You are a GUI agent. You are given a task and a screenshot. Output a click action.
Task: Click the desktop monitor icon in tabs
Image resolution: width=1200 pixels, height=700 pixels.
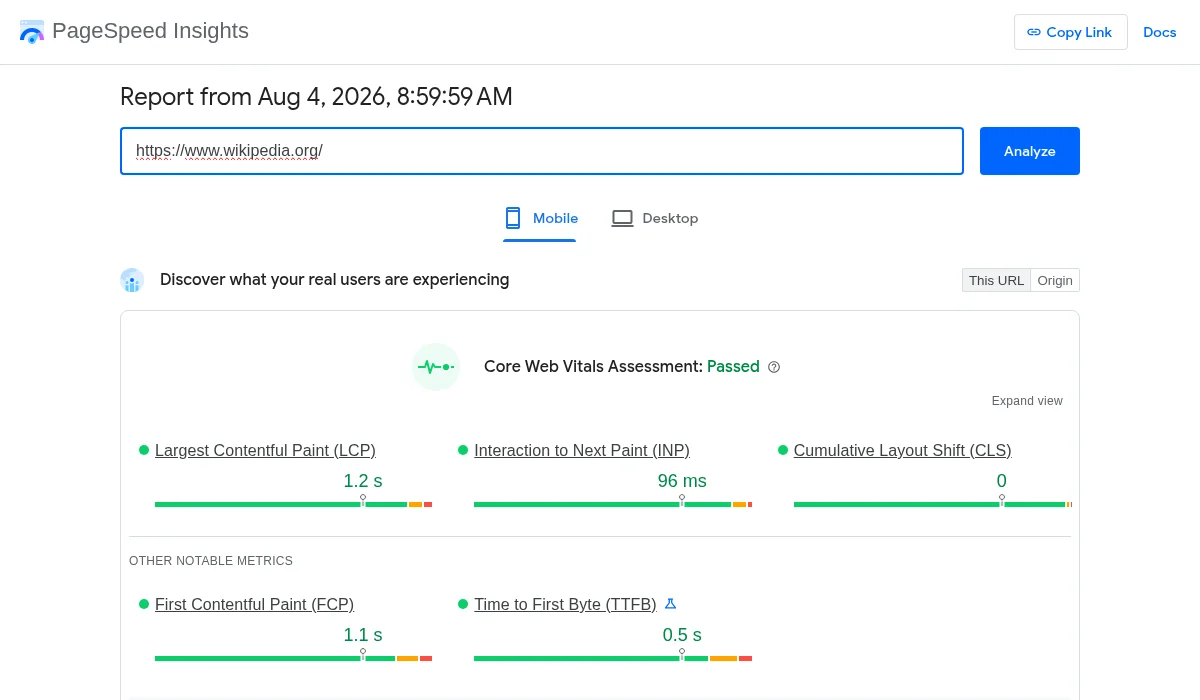click(623, 218)
